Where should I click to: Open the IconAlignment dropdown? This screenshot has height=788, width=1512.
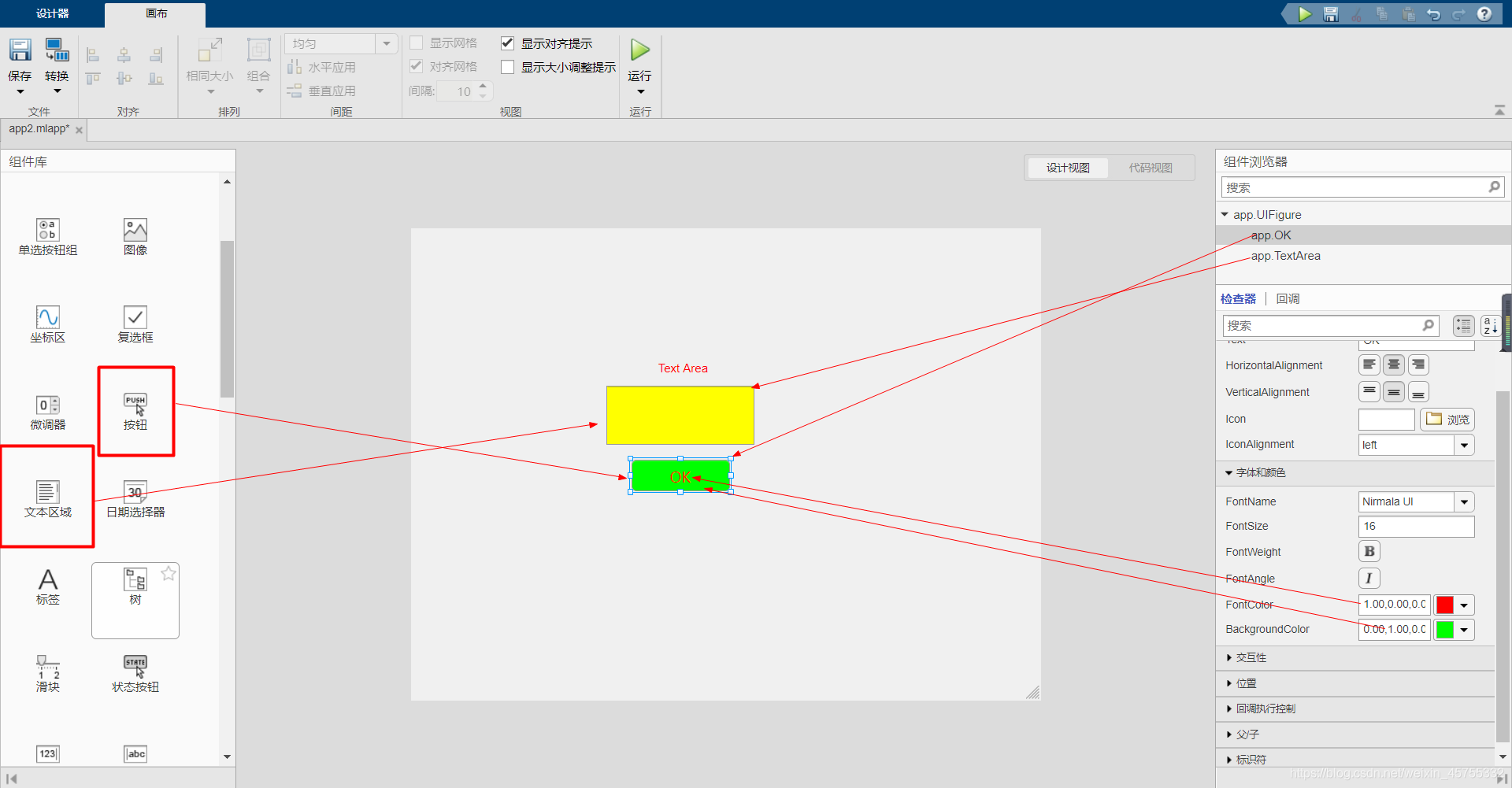click(x=1465, y=445)
